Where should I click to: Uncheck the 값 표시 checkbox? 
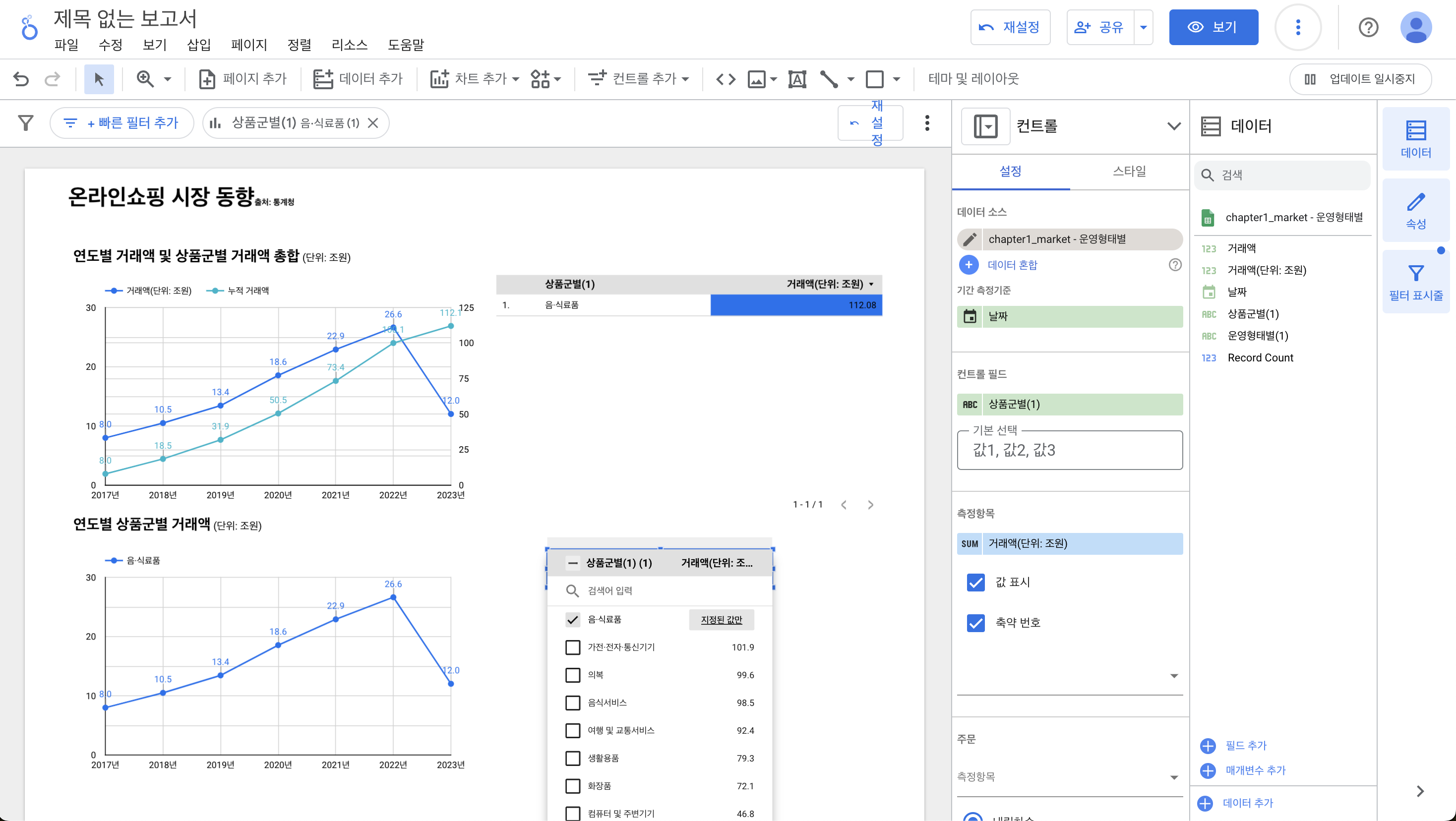975,582
